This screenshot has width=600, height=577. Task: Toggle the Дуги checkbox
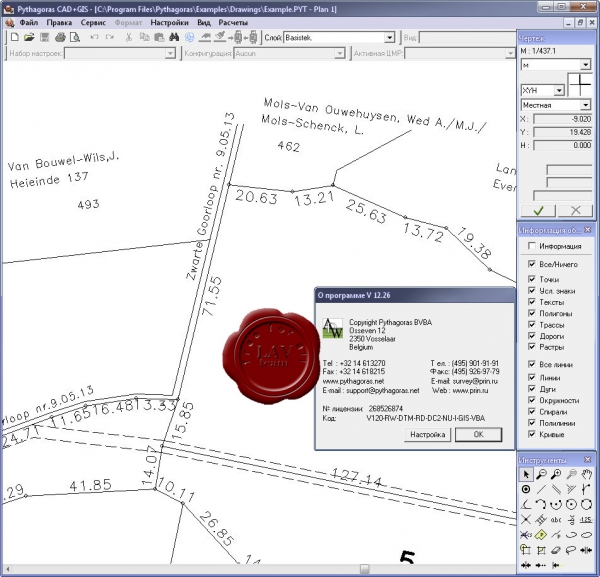[x=532, y=389]
